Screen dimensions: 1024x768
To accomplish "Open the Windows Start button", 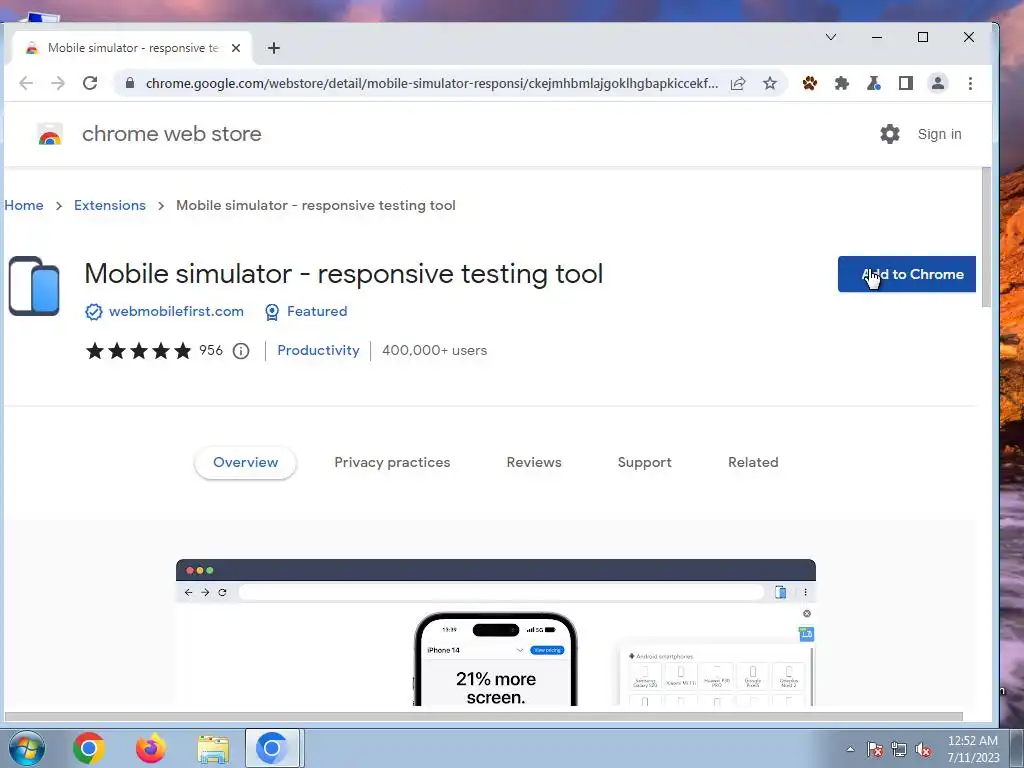I will point(26,748).
